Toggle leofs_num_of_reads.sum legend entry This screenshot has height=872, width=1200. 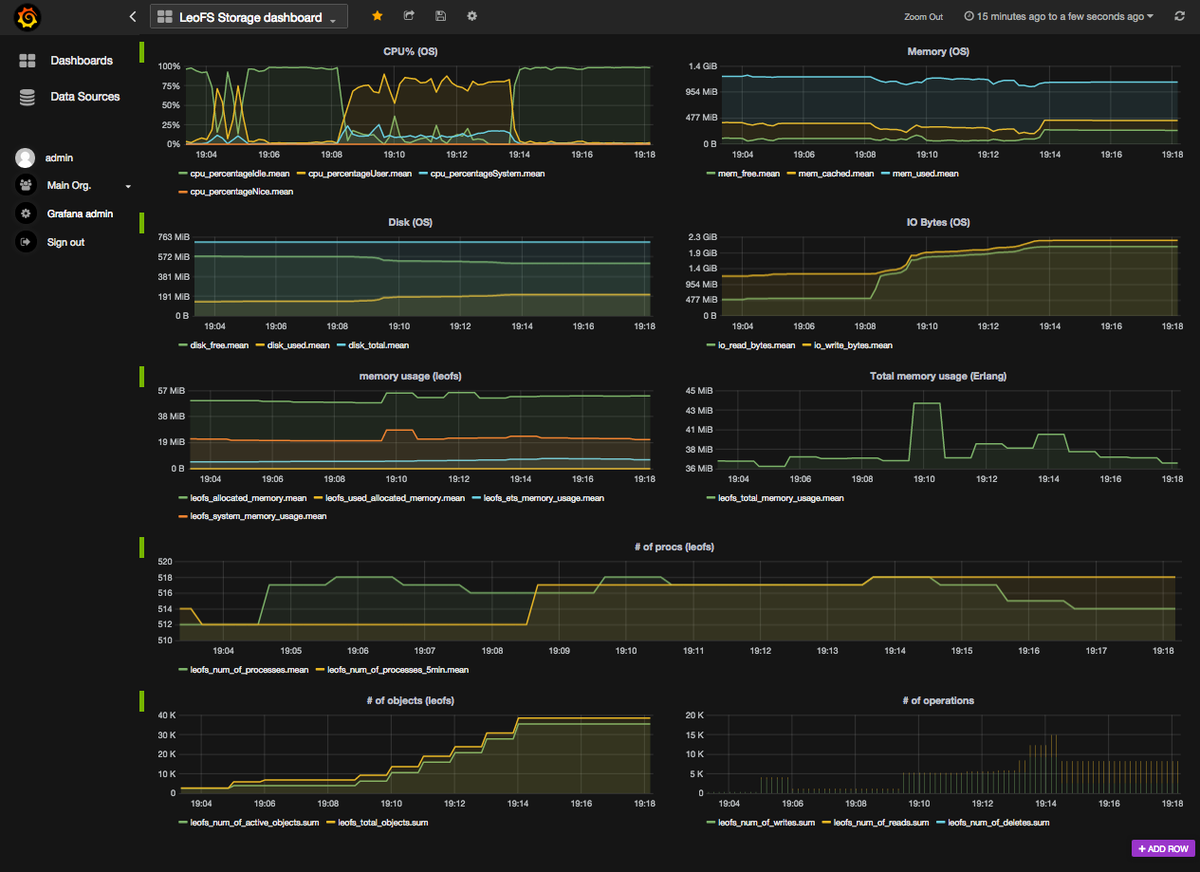[876, 823]
